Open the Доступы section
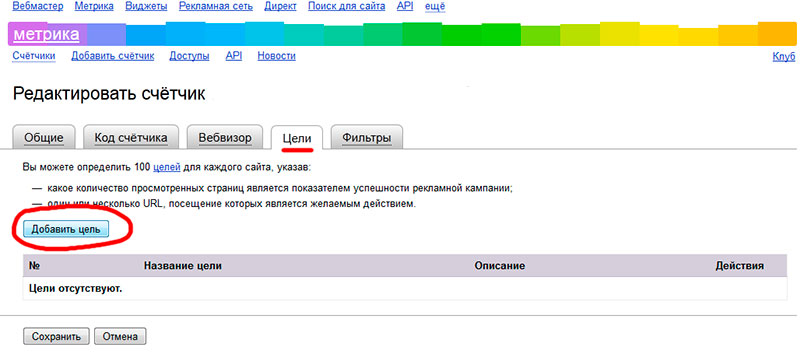Viewport: 800px width, 361px height. 189,56
